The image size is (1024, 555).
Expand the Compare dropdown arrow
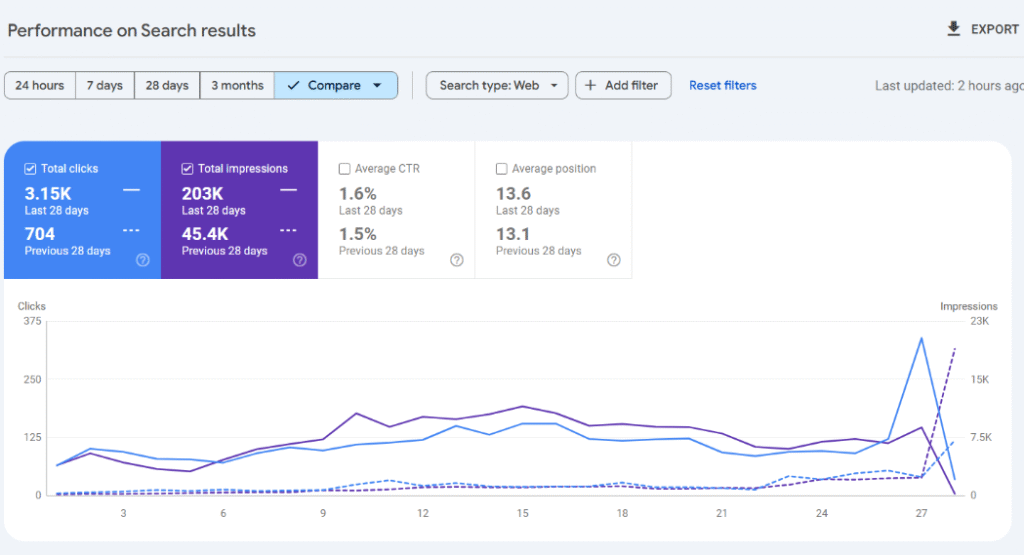pos(377,86)
